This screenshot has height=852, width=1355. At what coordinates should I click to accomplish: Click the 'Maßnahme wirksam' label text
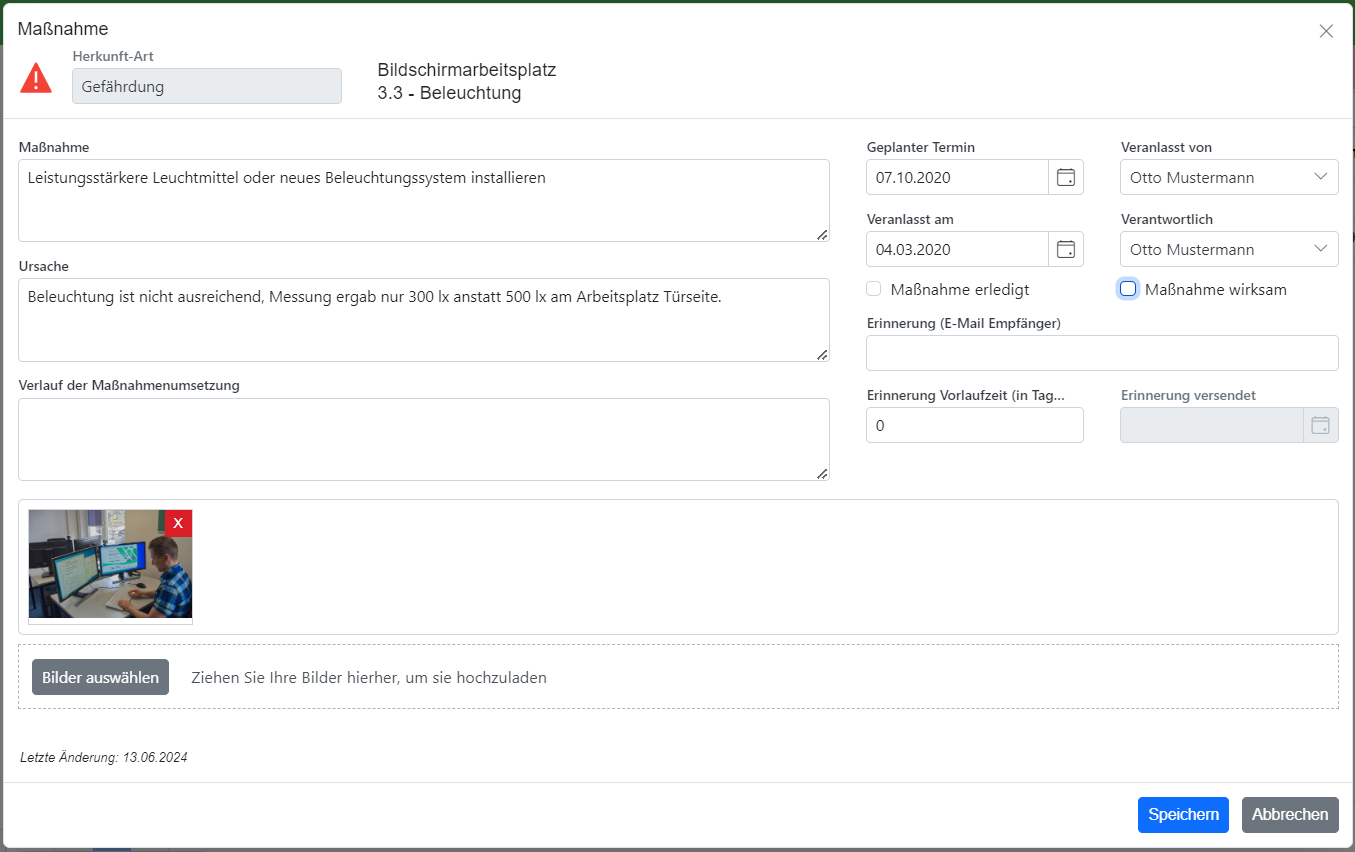1216,289
